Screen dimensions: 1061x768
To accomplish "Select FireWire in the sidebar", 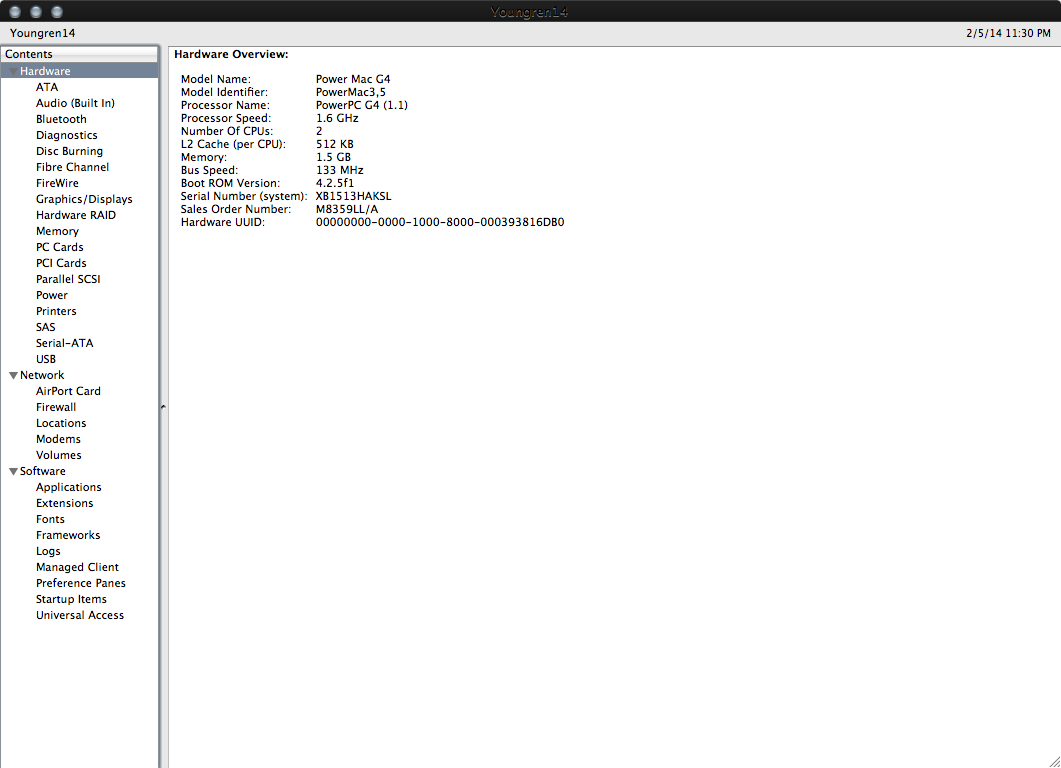I will coord(57,183).
